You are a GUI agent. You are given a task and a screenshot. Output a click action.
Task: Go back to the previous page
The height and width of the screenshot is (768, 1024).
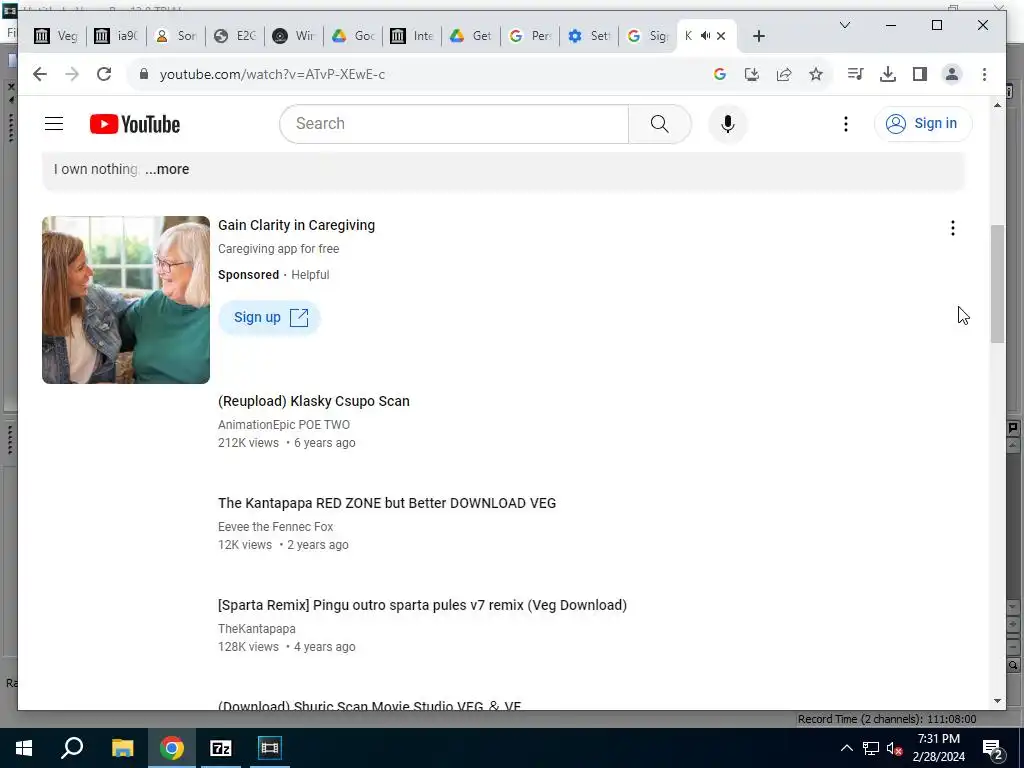coord(40,74)
